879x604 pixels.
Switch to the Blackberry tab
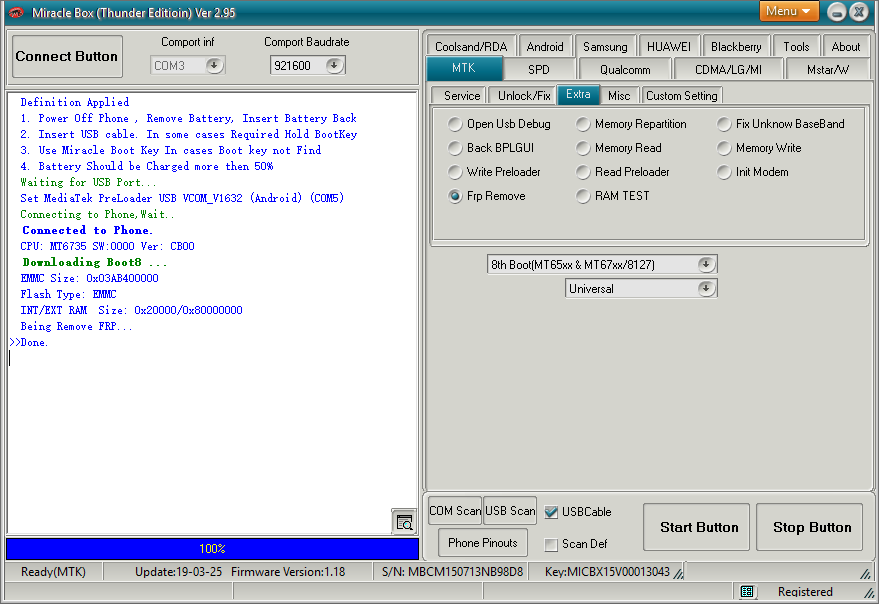coord(736,47)
